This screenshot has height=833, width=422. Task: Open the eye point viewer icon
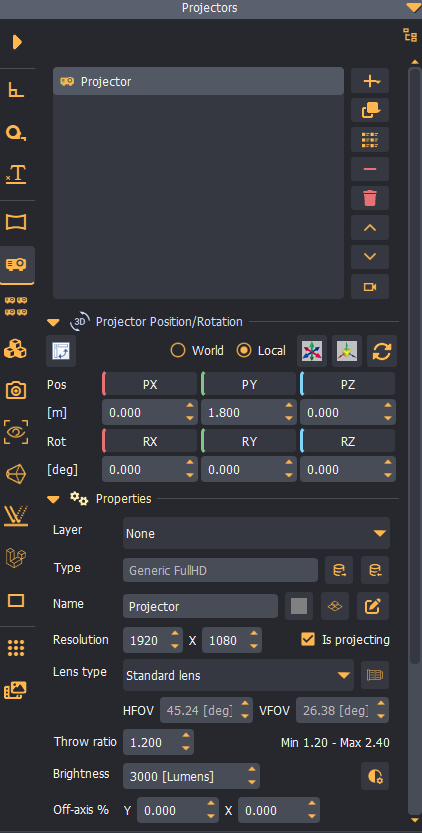click(x=16, y=431)
